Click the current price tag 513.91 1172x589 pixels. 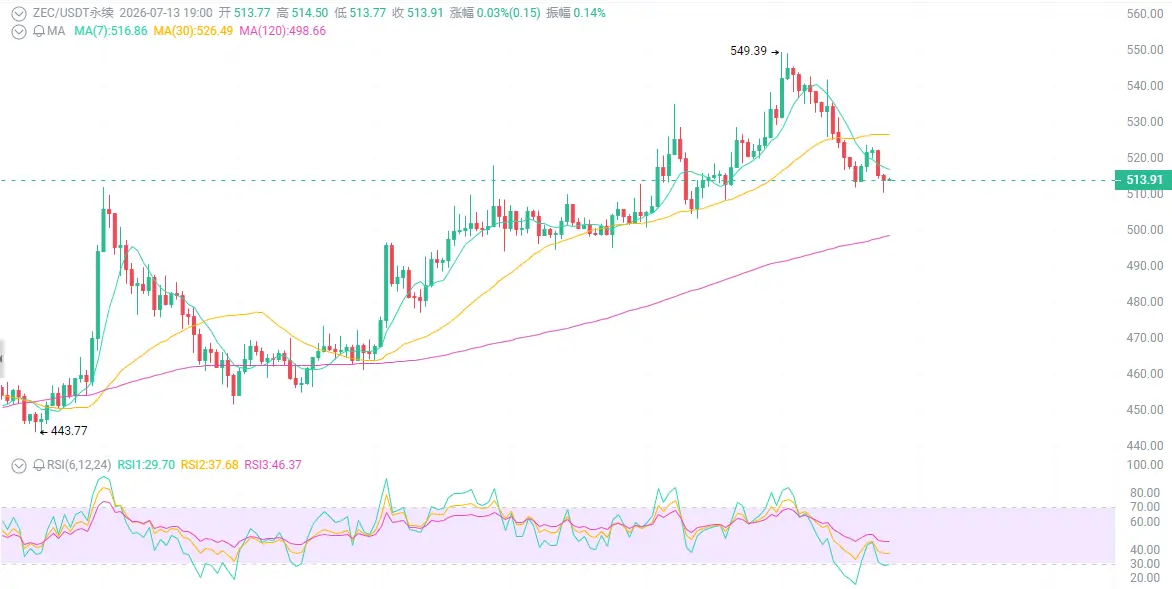click(1143, 179)
